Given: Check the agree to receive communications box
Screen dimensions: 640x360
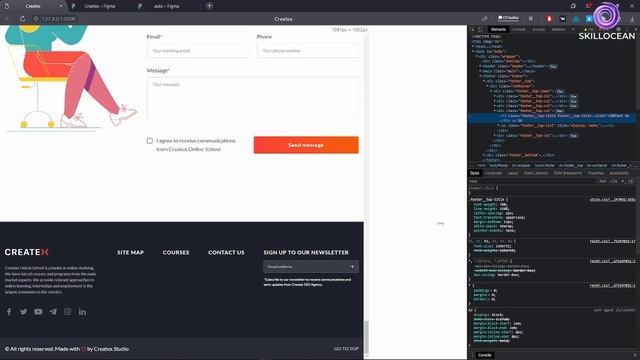Looking at the screenshot, I should coord(150,141).
